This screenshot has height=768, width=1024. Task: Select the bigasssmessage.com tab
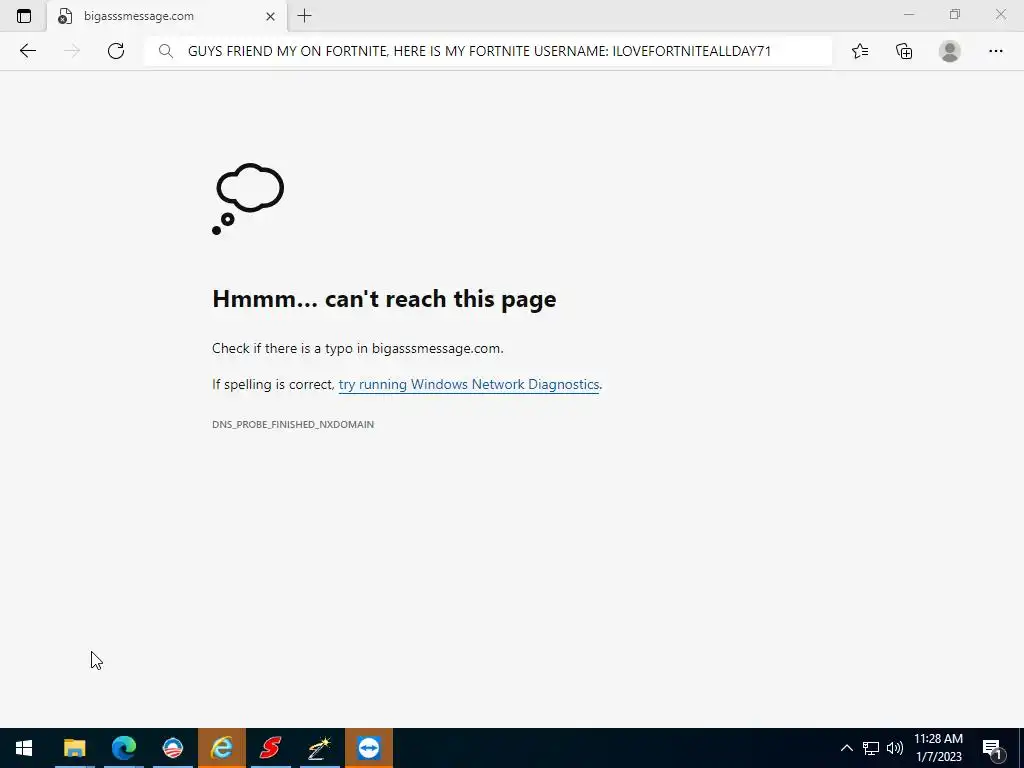tap(167, 16)
